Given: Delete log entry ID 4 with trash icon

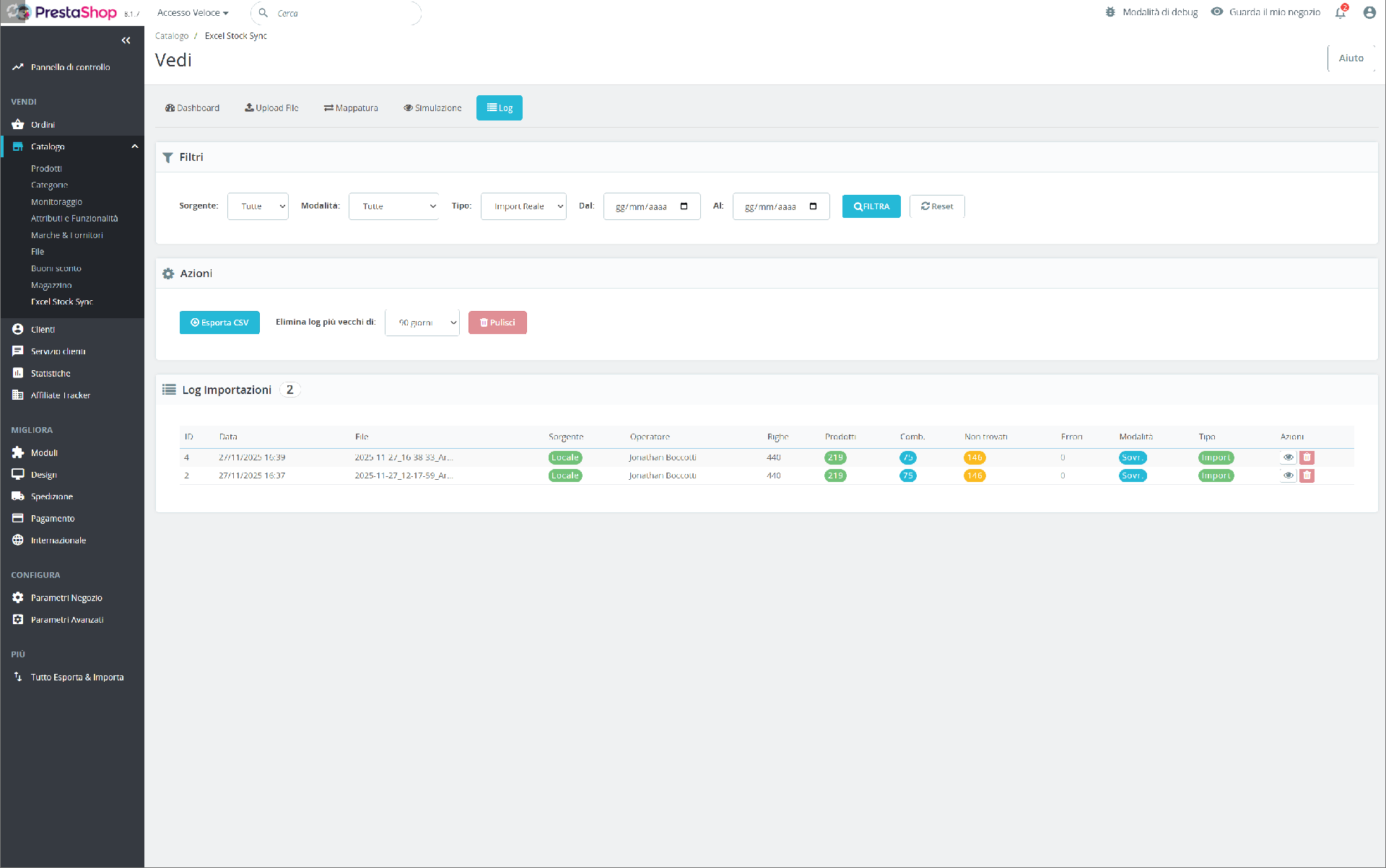Looking at the screenshot, I should (x=1307, y=457).
